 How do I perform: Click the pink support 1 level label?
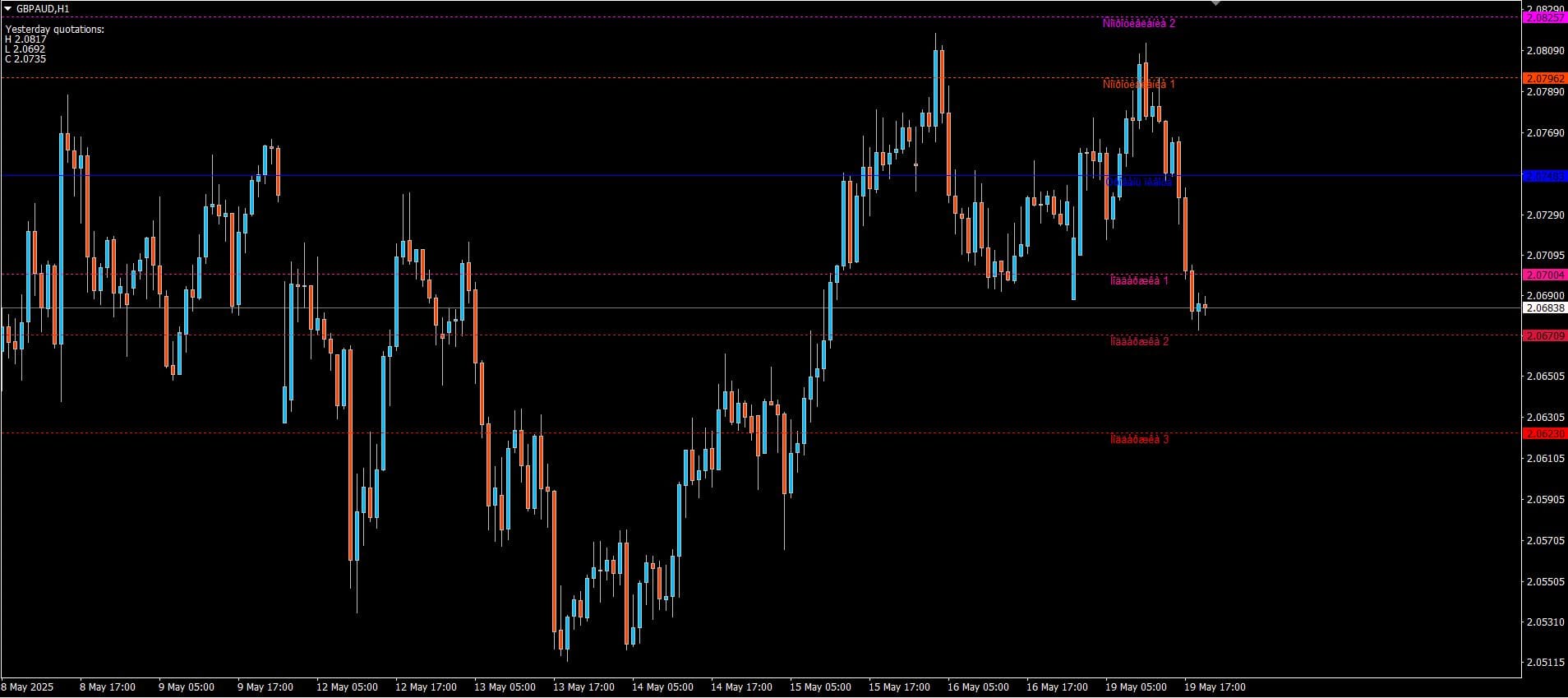click(1138, 281)
